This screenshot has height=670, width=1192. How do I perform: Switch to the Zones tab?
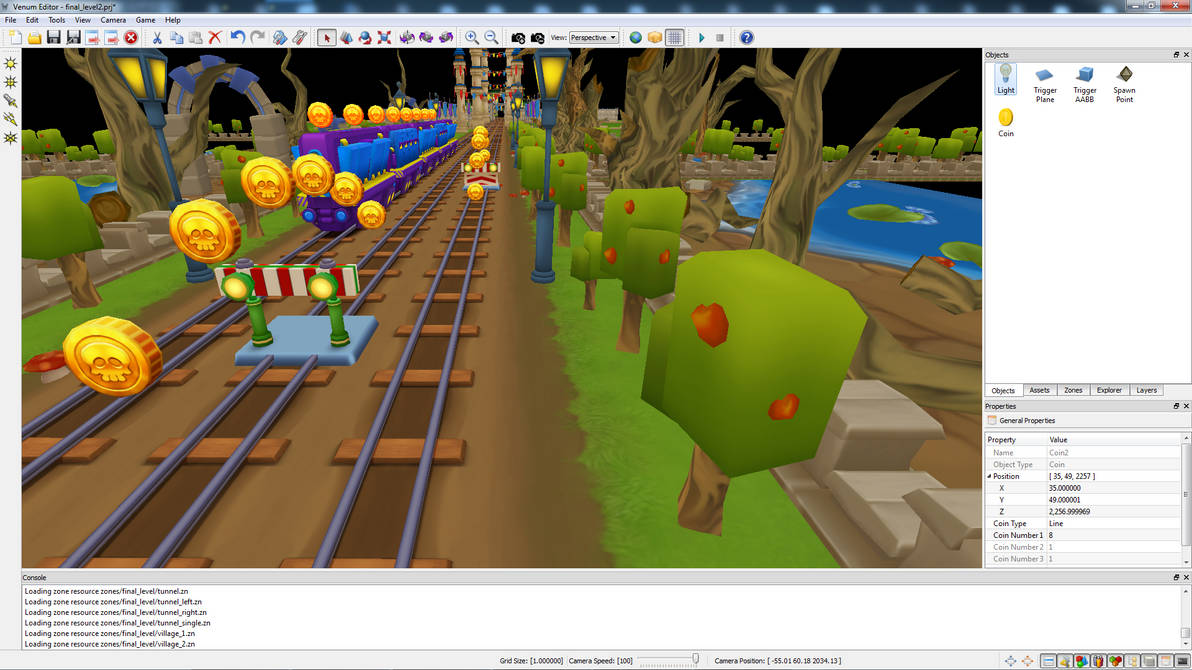coord(1073,390)
